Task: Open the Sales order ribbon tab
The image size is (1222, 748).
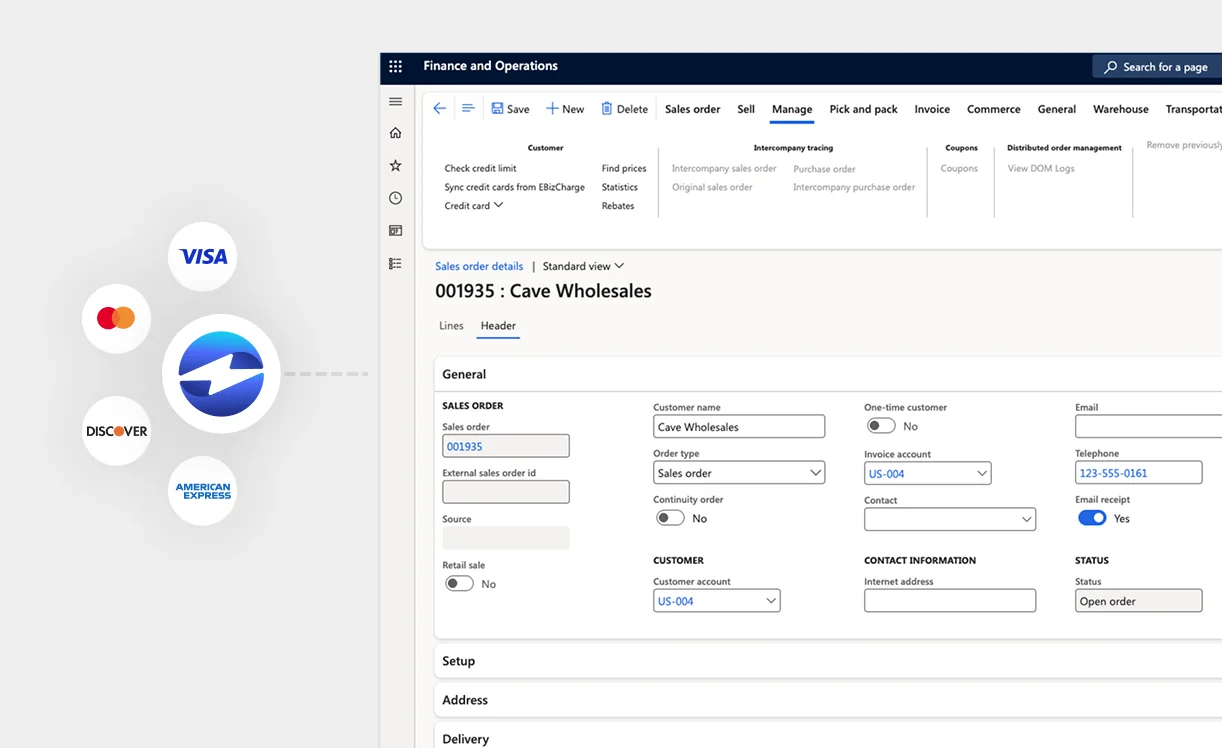Action: tap(692, 109)
